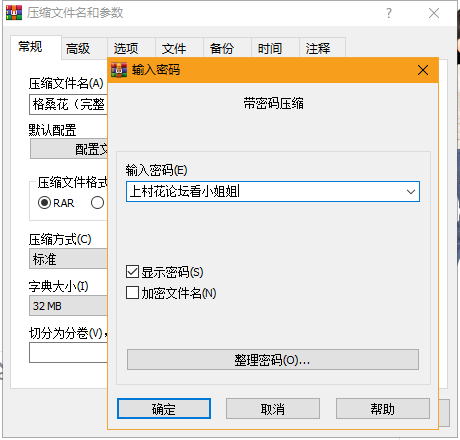Switch to the 备份 tab
The height and width of the screenshot is (440, 460).
pyautogui.click(x=222, y=49)
